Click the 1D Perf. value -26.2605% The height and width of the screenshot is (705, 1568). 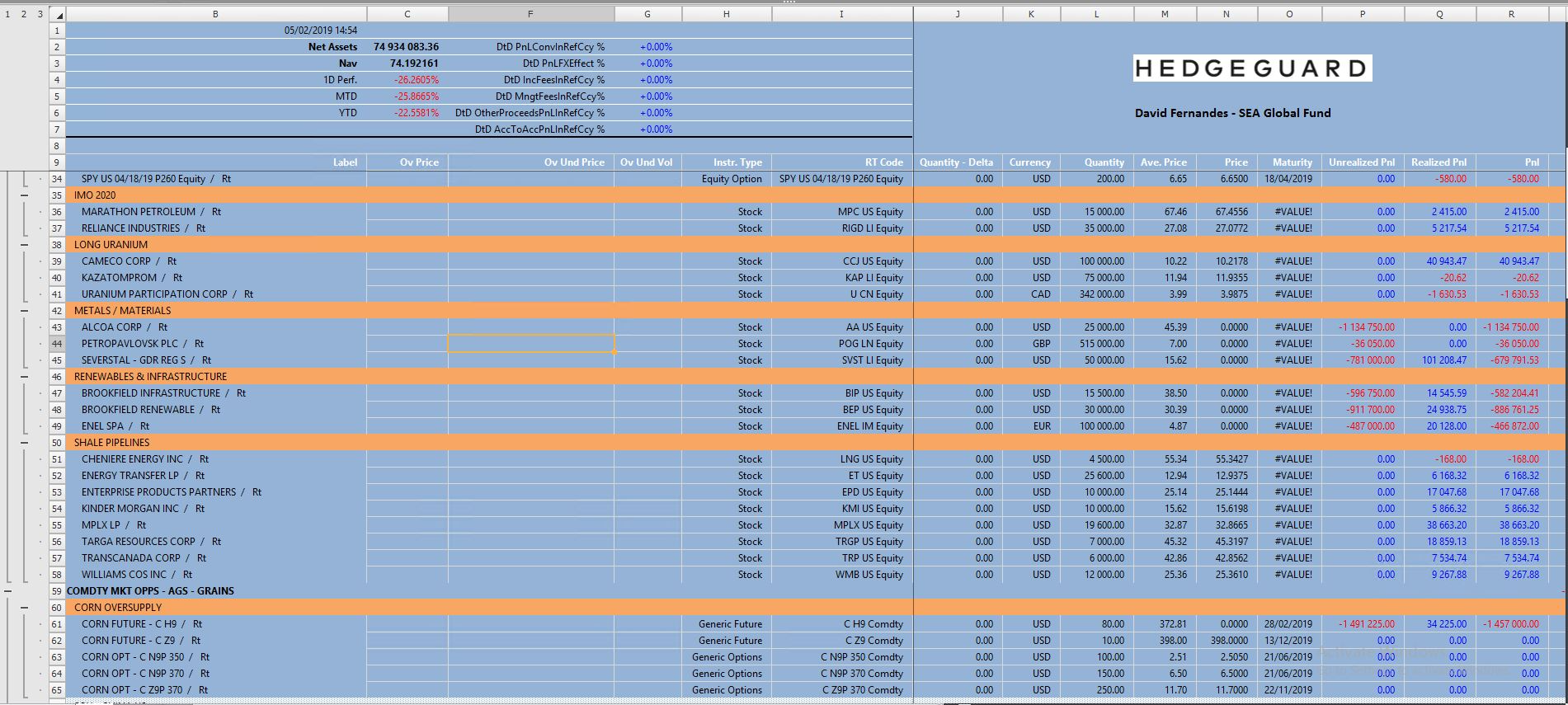[x=417, y=80]
